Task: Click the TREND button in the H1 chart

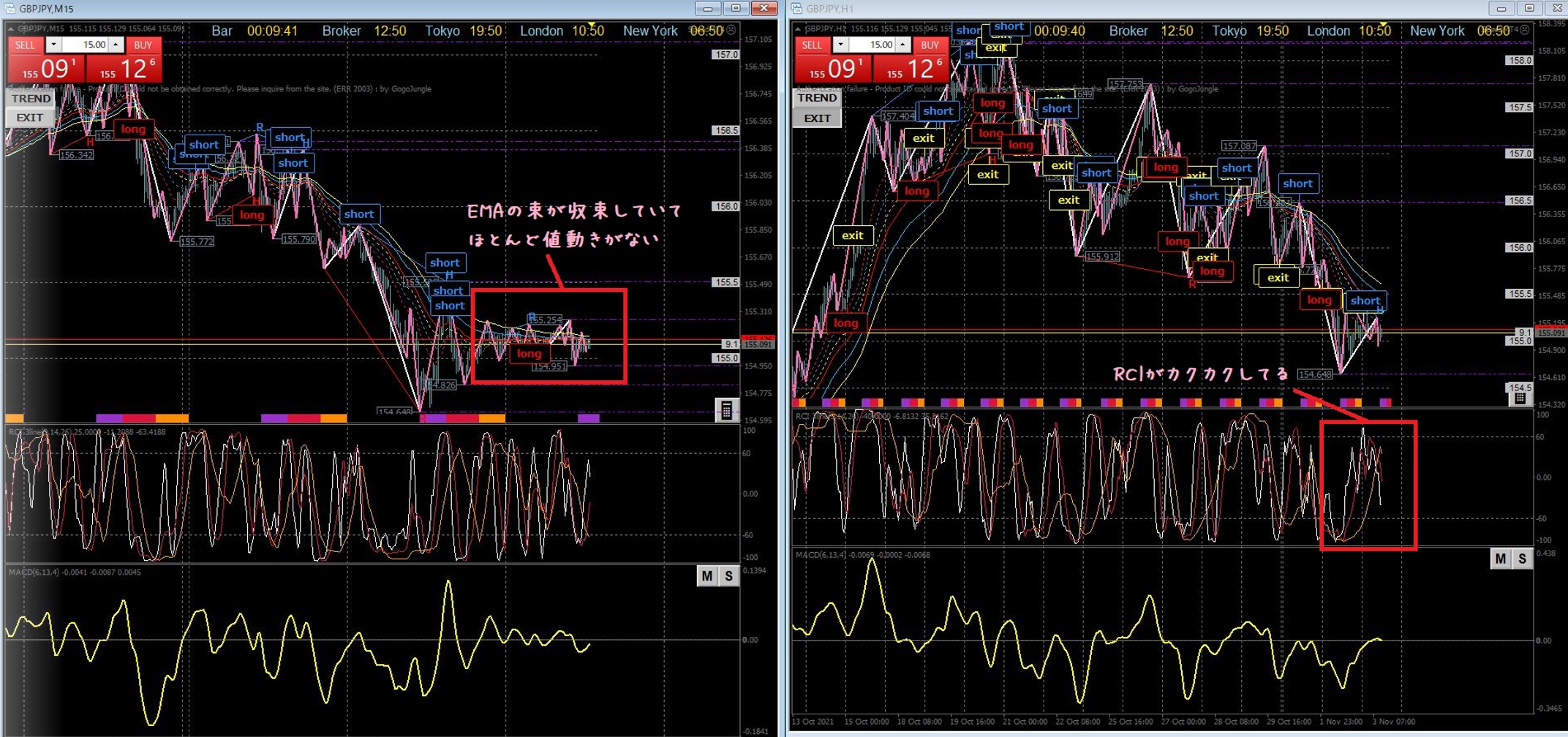Action: pos(817,98)
